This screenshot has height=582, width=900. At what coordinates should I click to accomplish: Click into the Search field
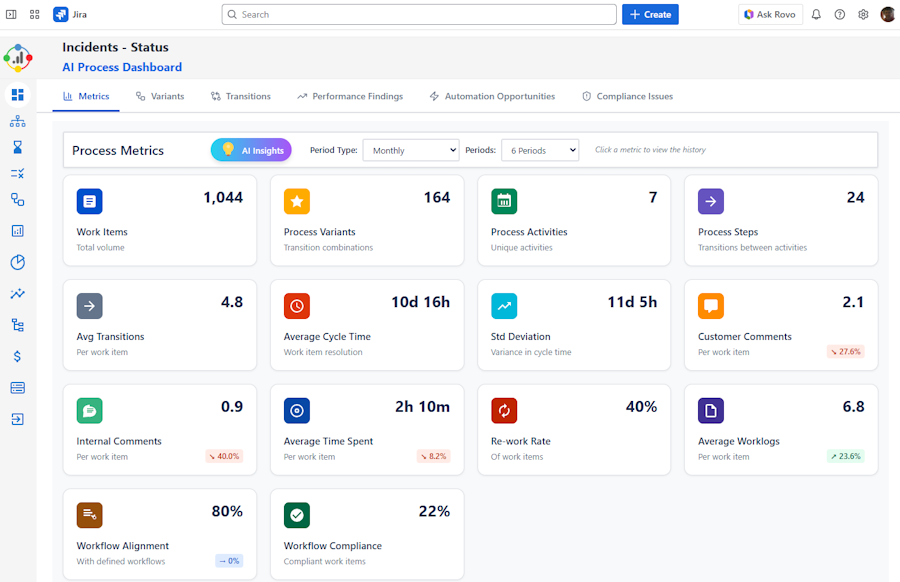coord(419,15)
